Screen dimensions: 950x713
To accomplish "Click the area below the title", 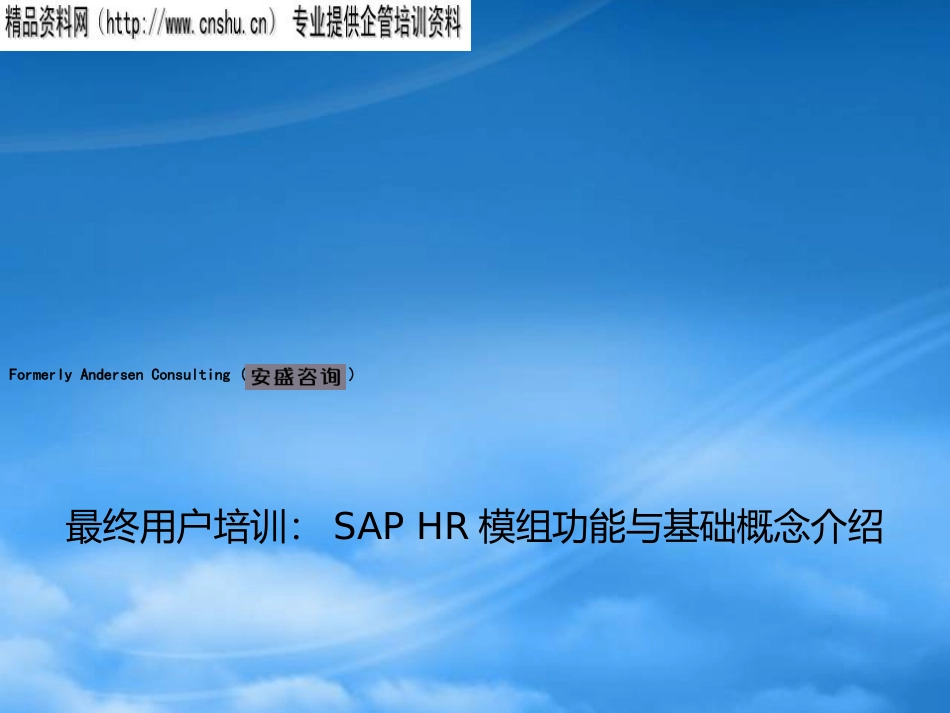I will 475,600.
